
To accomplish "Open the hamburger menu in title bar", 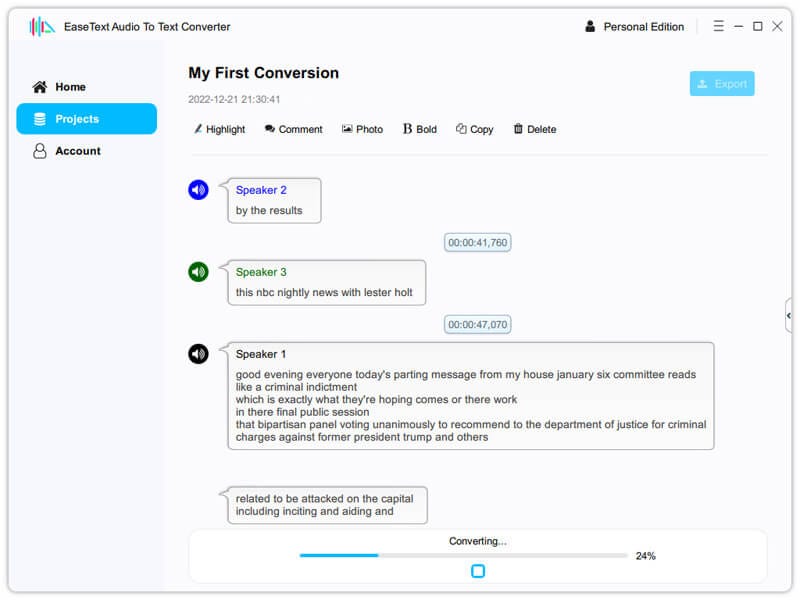I will [x=718, y=26].
